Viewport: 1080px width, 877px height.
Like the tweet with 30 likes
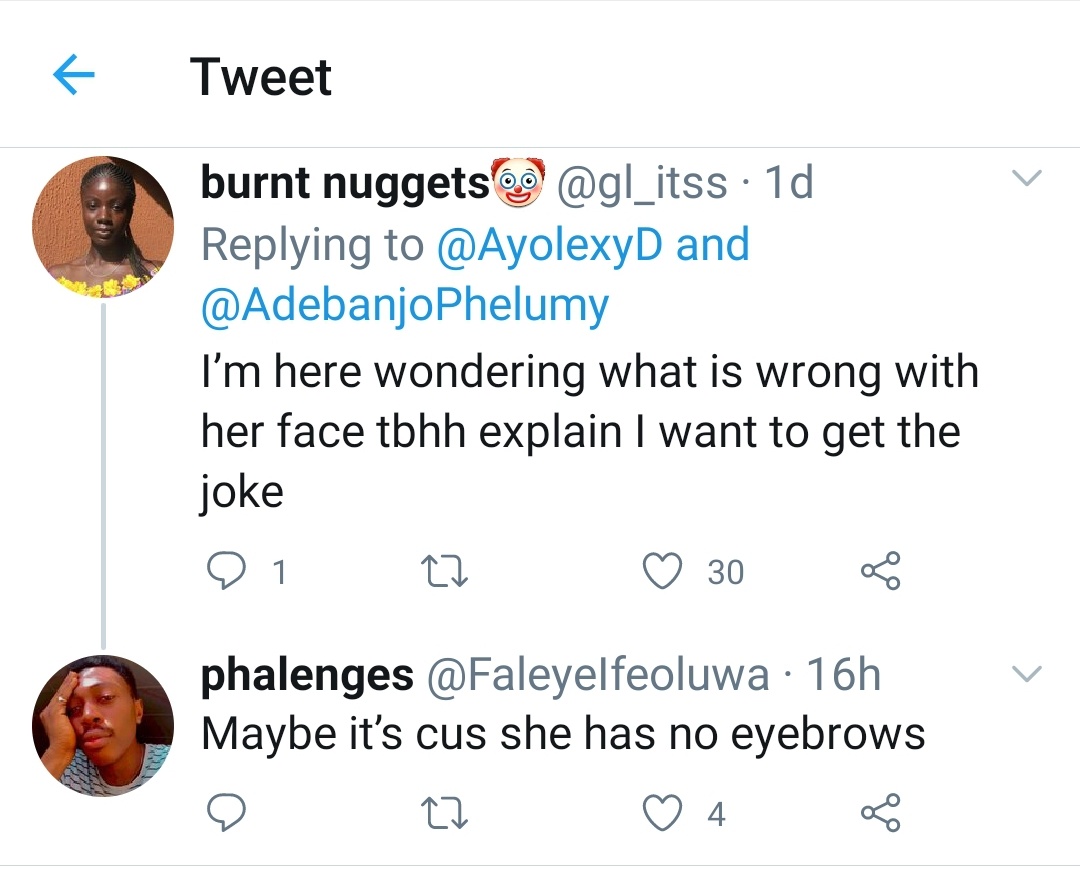pos(661,572)
